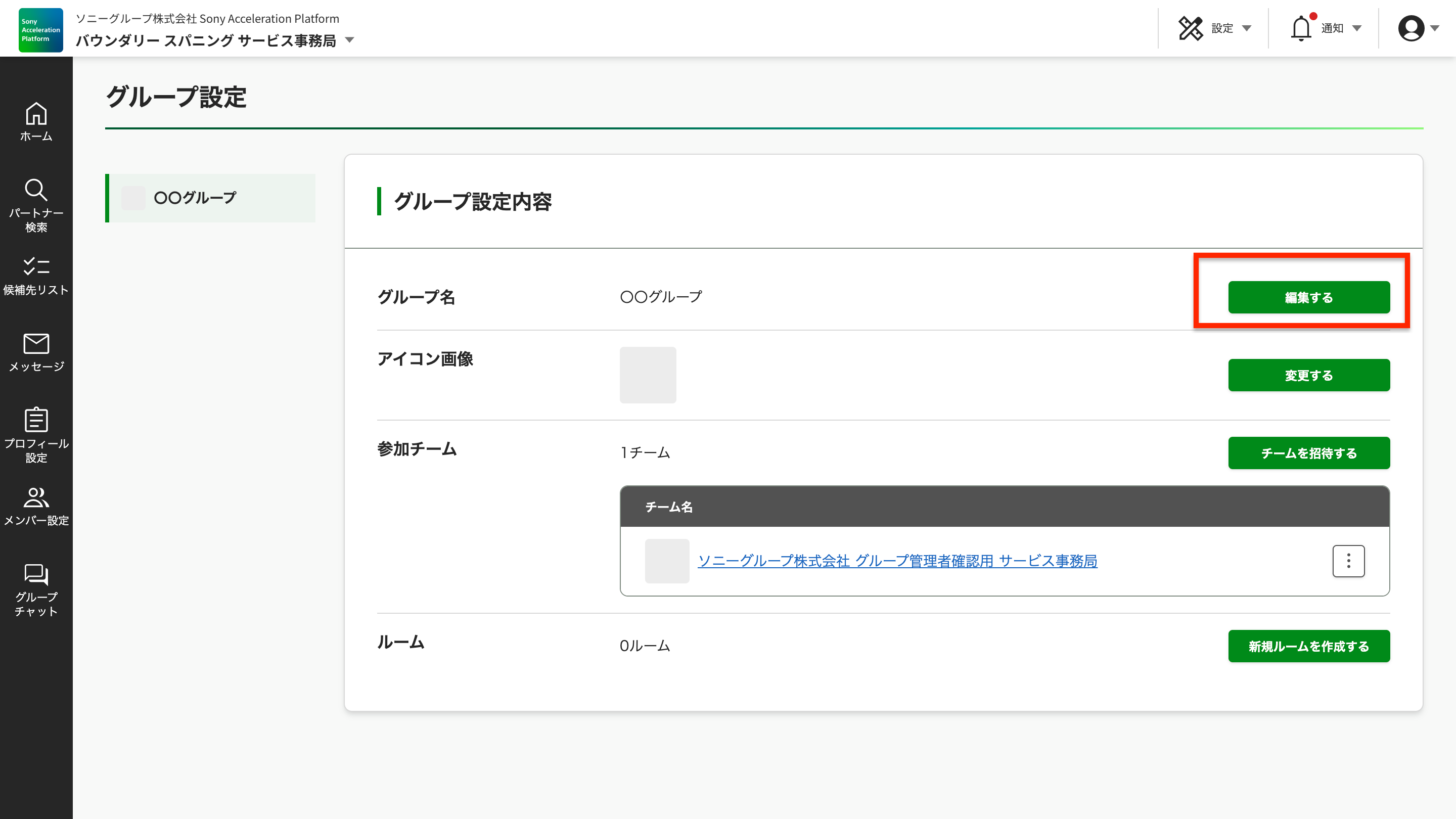Open Group Chat bubble icon
Screen dimensions: 1456x819
click(x=36, y=574)
